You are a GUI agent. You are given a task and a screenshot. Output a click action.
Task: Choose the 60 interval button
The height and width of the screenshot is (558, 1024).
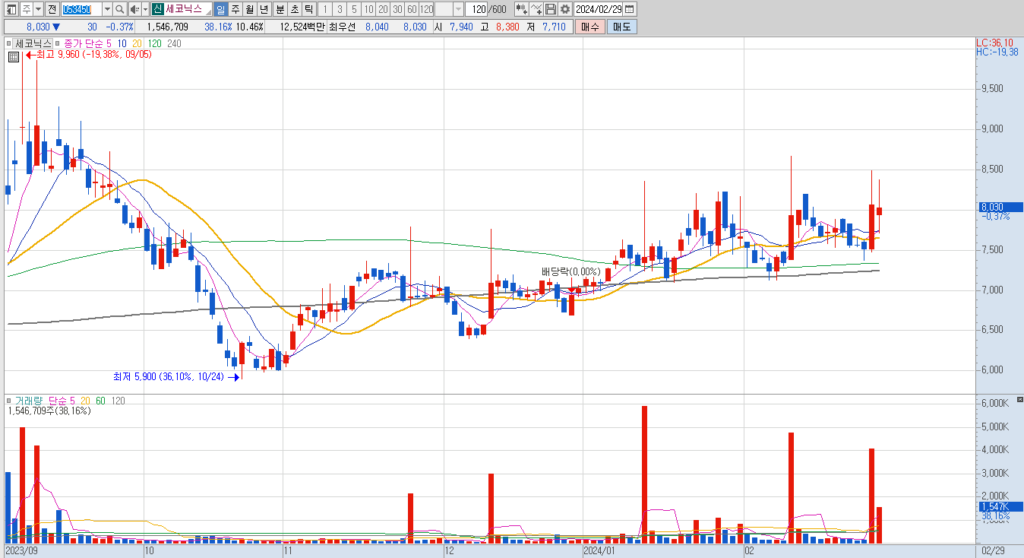click(x=411, y=9)
